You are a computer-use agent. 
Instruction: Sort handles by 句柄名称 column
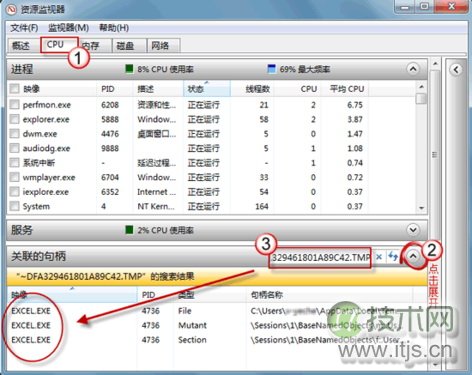click(x=329, y=295)
